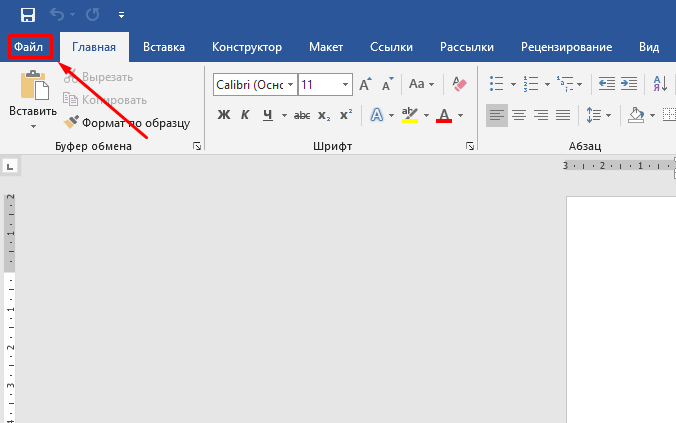The image size is (676, 423).
Task: Open the Aa change case menu
Action: 421,84
